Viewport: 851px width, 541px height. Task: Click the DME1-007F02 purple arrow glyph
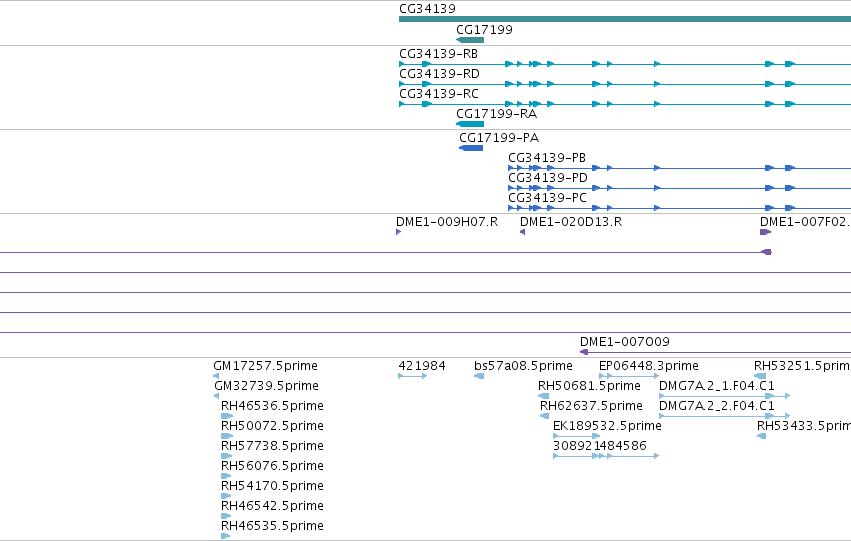[x=765, y=232]
